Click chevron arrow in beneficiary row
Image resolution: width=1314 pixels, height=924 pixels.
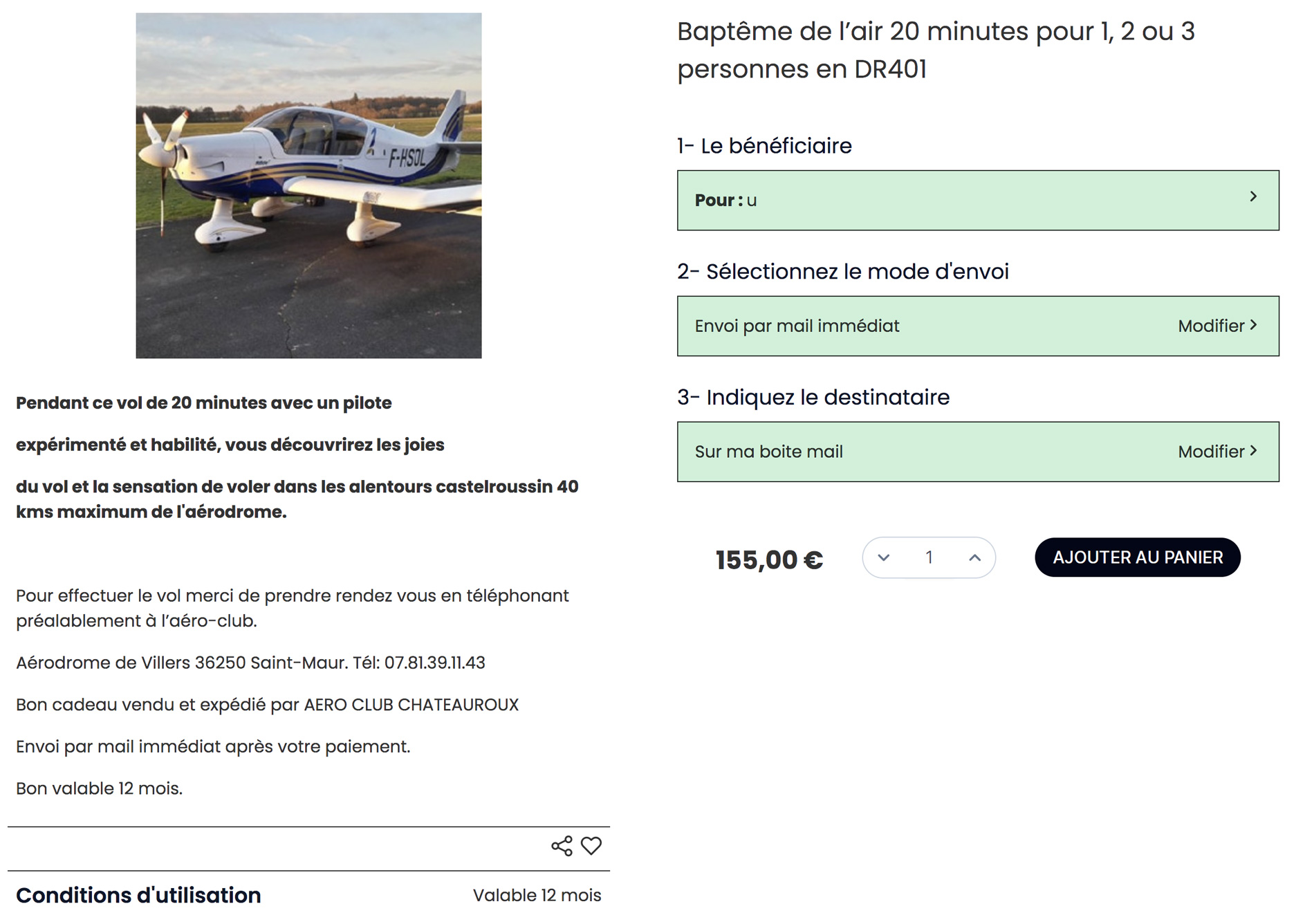(1253, 197)
